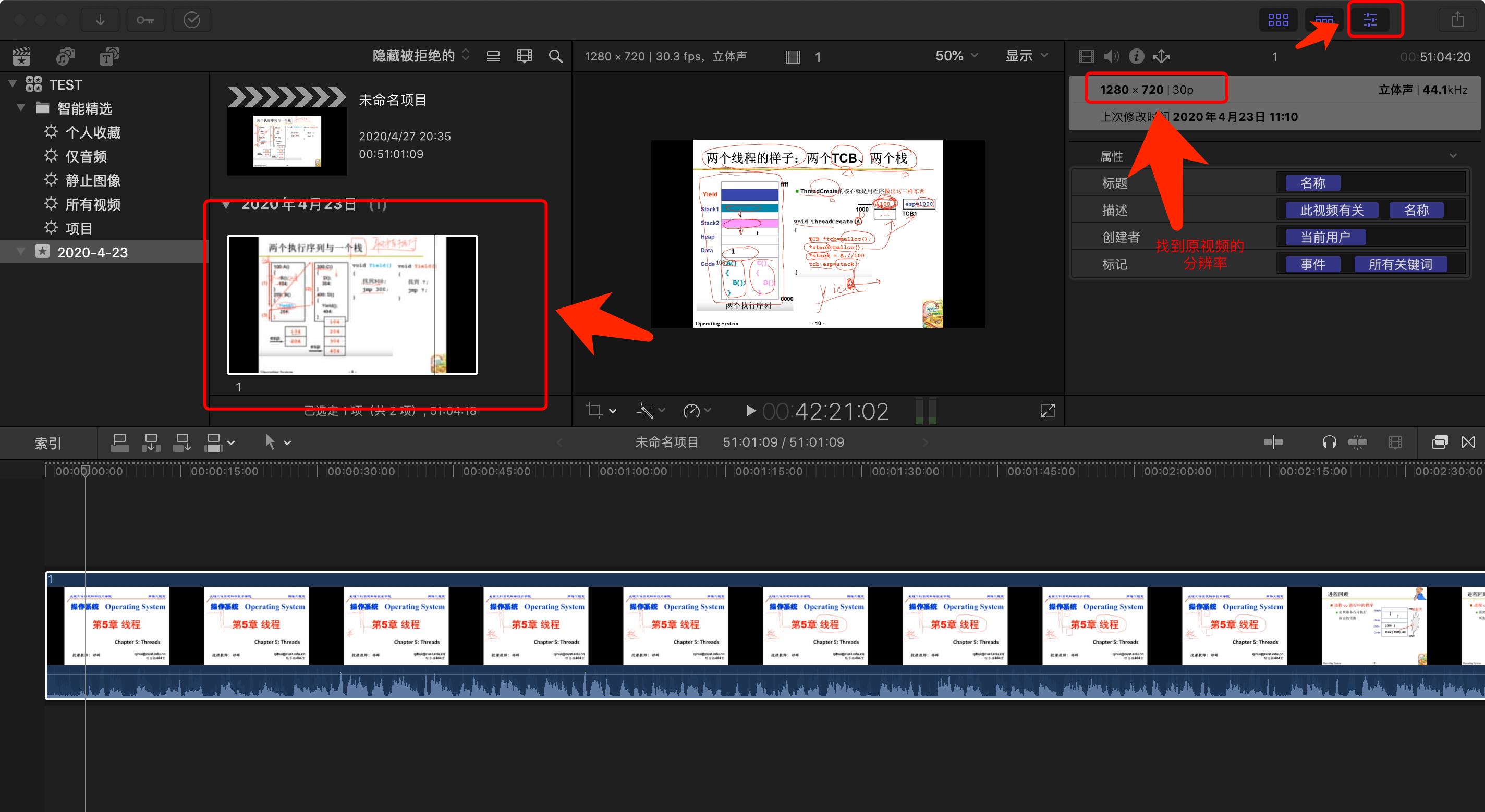The height and width of the screenshot is (812, 1485).
Task: Select 个人收藏 smart collection
Action: (93, 132)
